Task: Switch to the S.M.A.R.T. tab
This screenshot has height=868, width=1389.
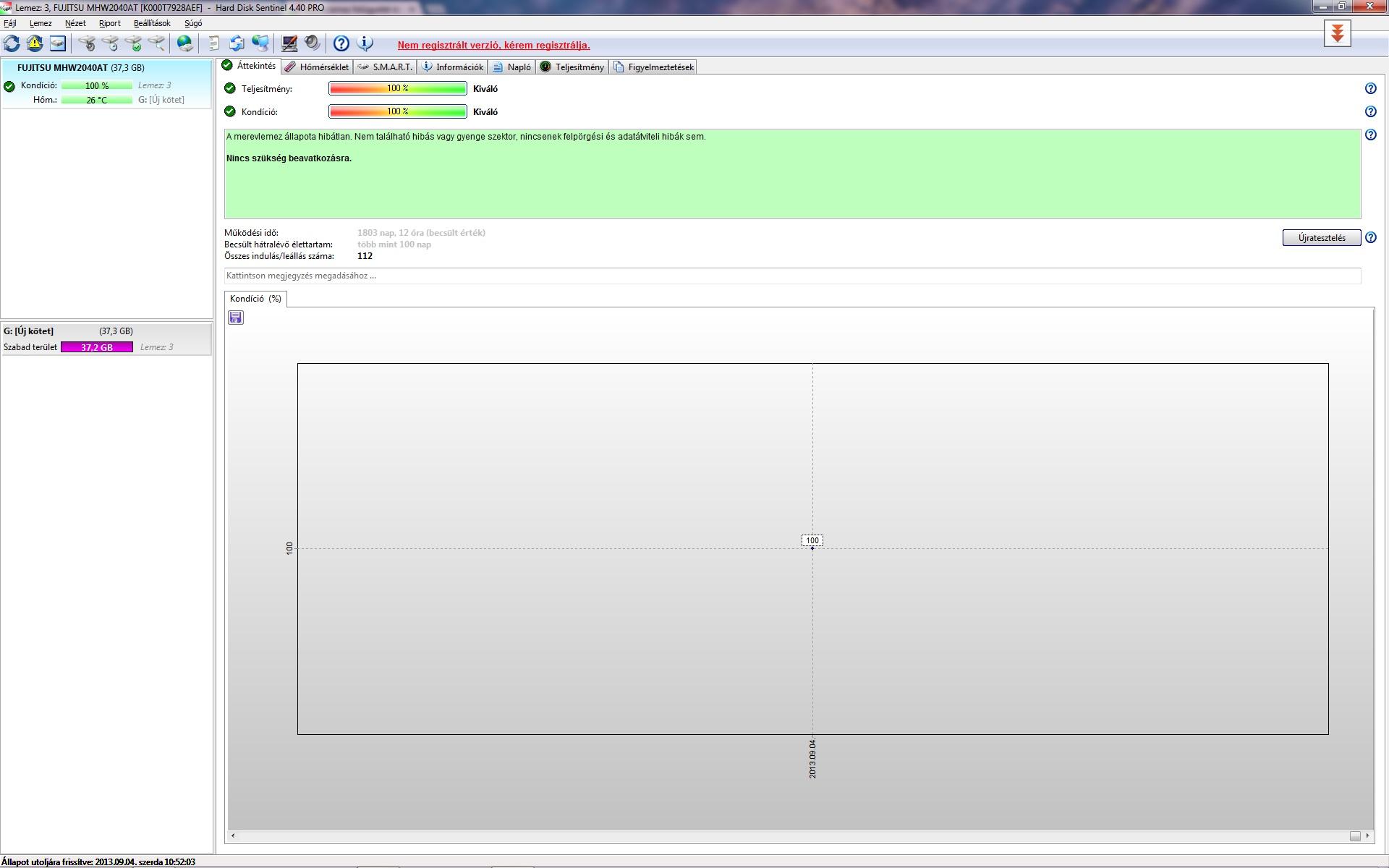Action: [385, 67]
